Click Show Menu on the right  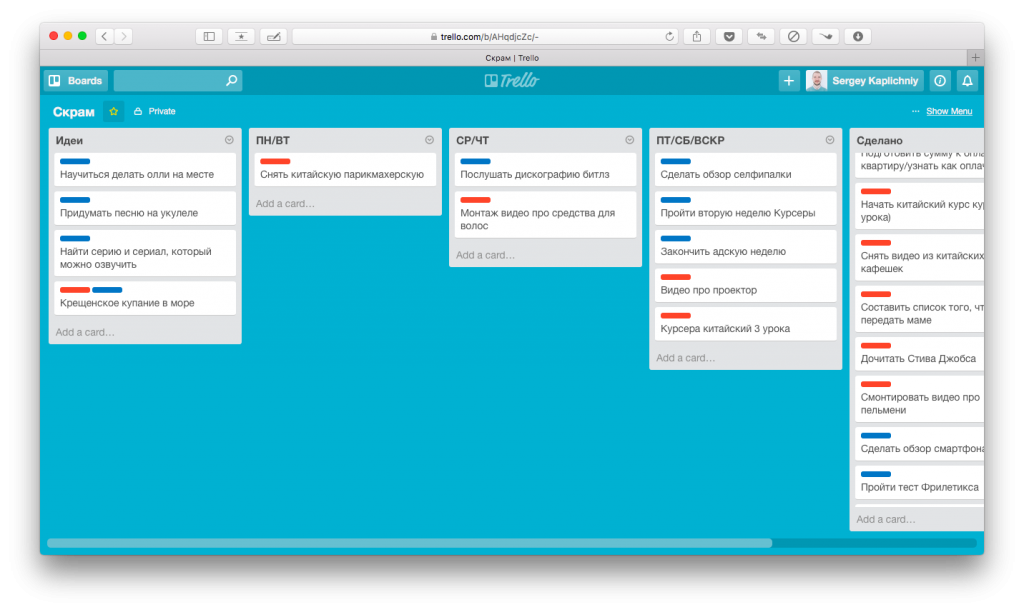pyautogui.click(x=948, y=111)
